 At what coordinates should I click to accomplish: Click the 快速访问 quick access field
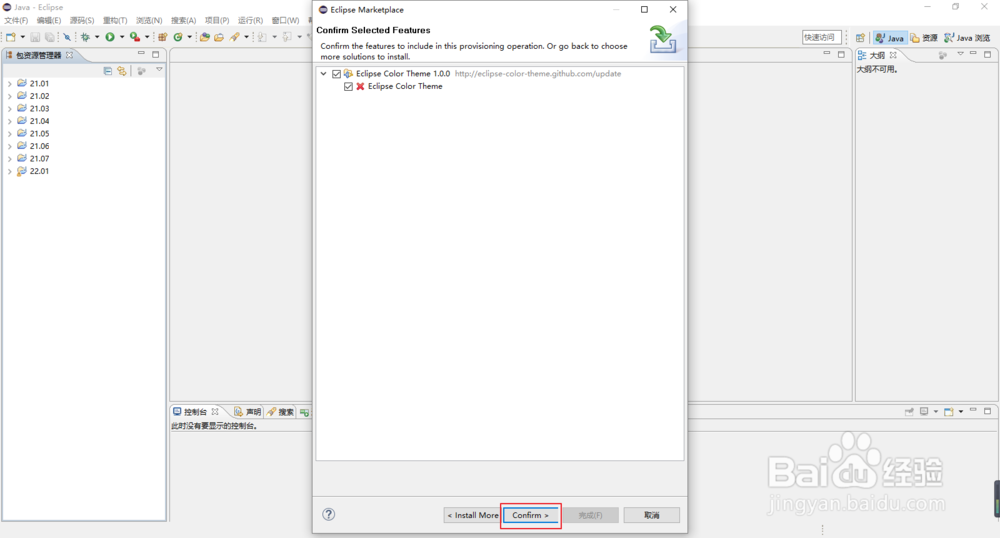coord(821,38)
